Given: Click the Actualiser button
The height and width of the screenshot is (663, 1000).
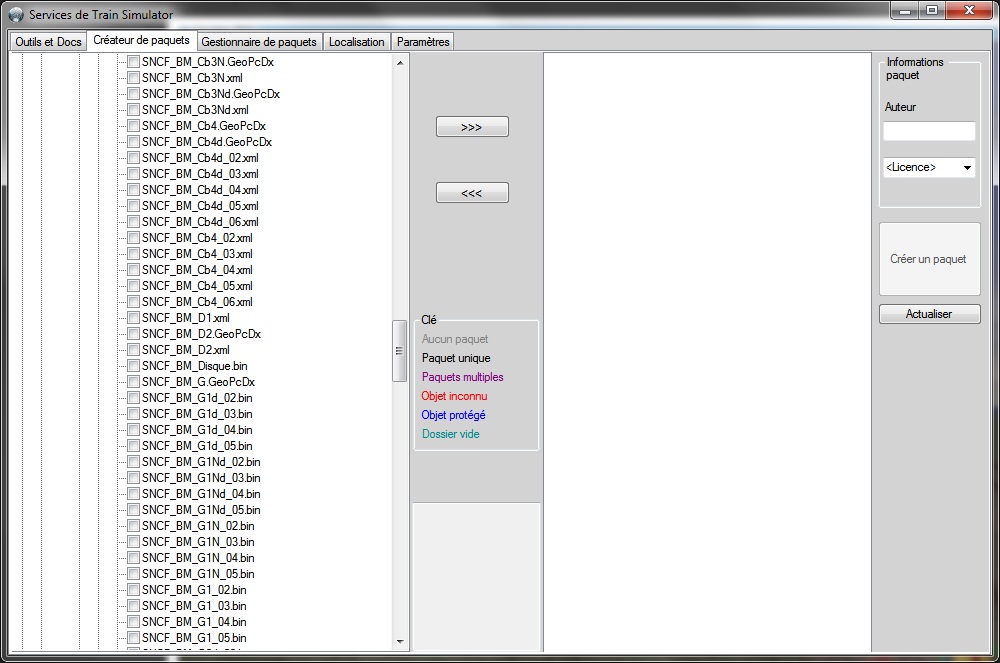Looking at the screenshot, I should coord(929,314).
